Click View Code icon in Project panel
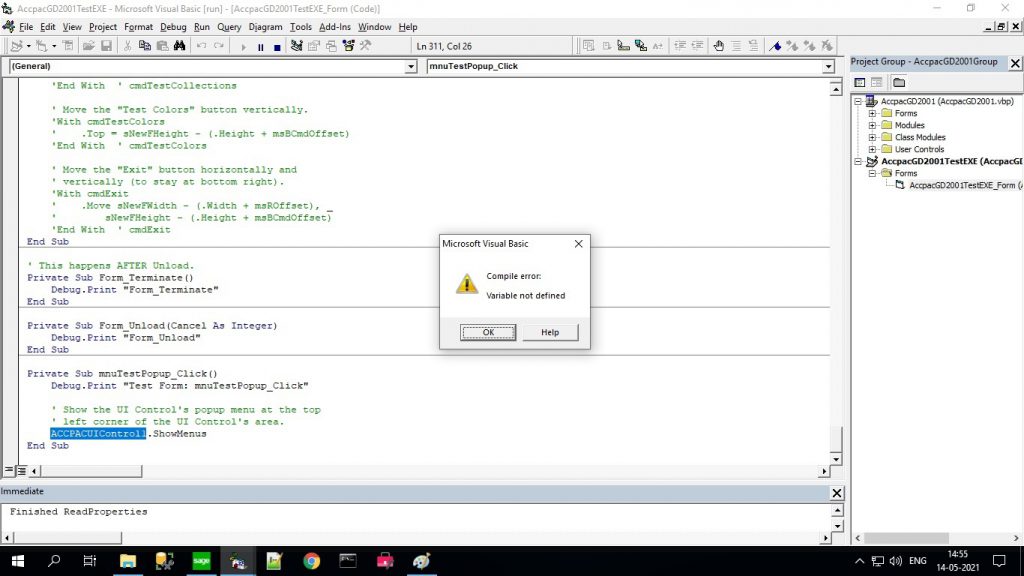1024x576 pixels. (x=859, y=82)
